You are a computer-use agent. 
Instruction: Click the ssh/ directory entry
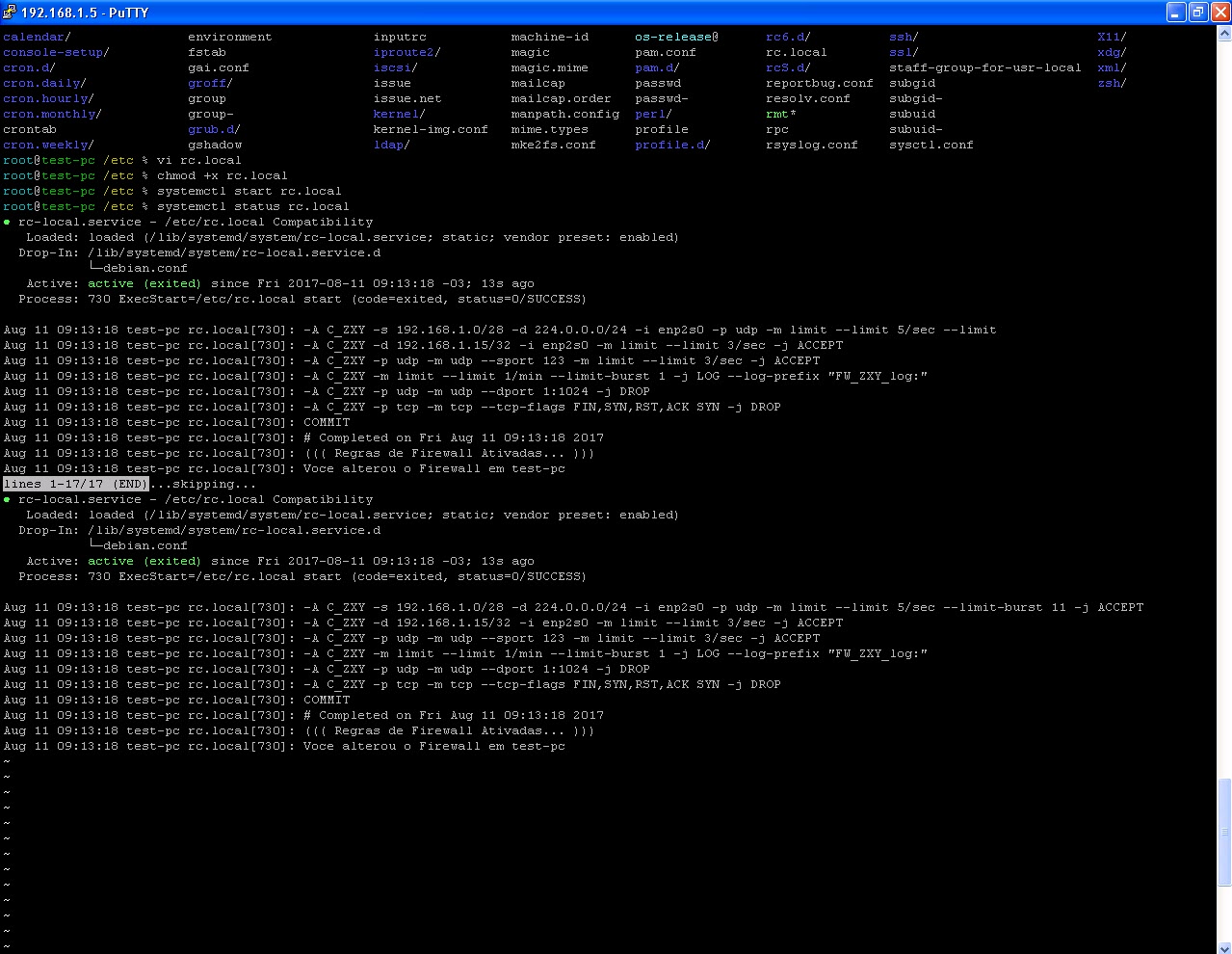(903, 37)
